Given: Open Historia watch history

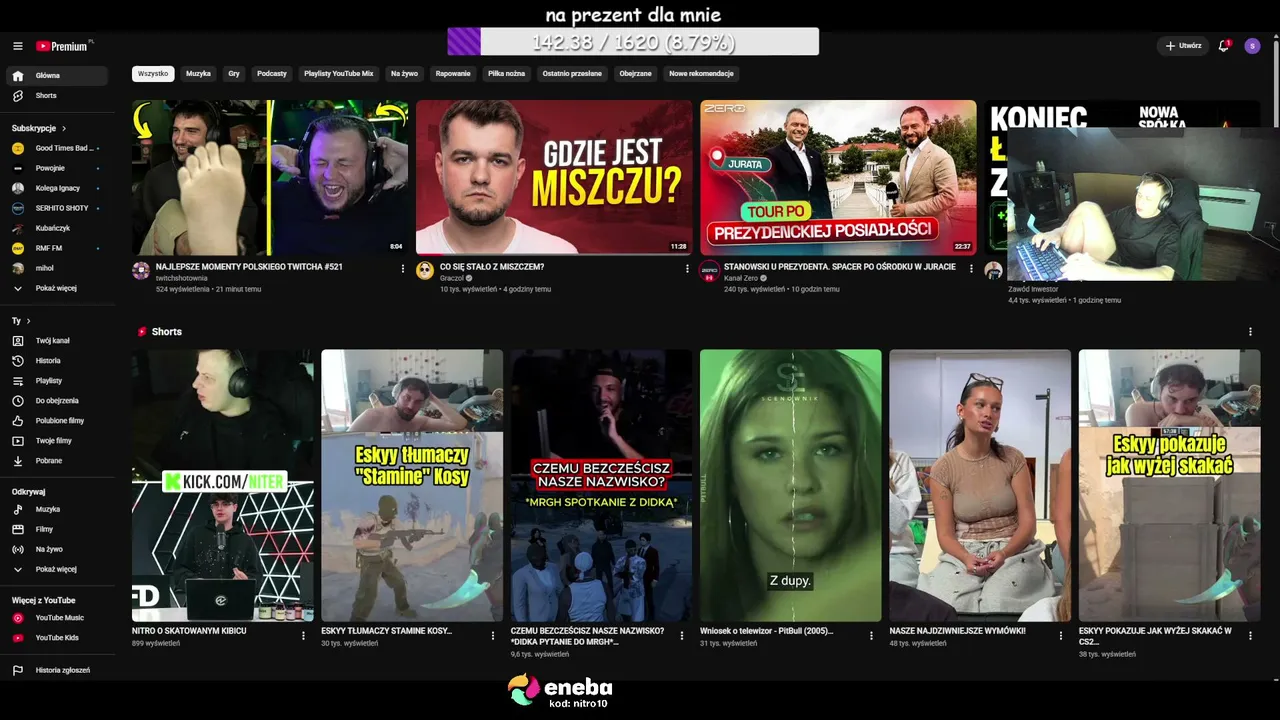Looking at the screenshot, I should click(57, 361).
